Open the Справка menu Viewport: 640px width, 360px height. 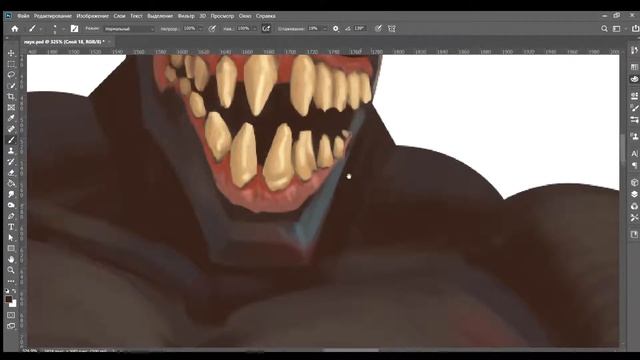point(266,16)
